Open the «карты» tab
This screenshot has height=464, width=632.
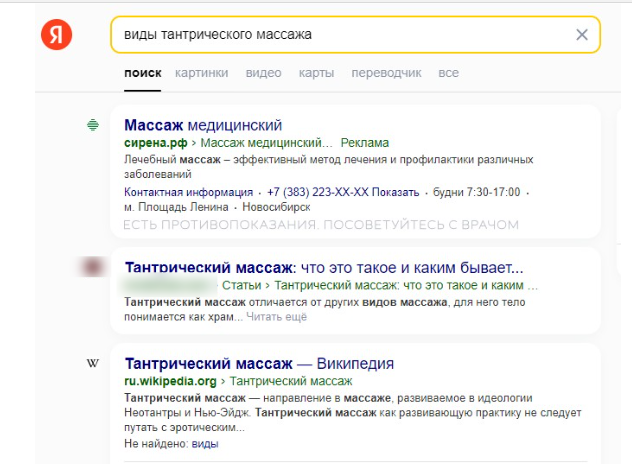[x=316, y=73]
